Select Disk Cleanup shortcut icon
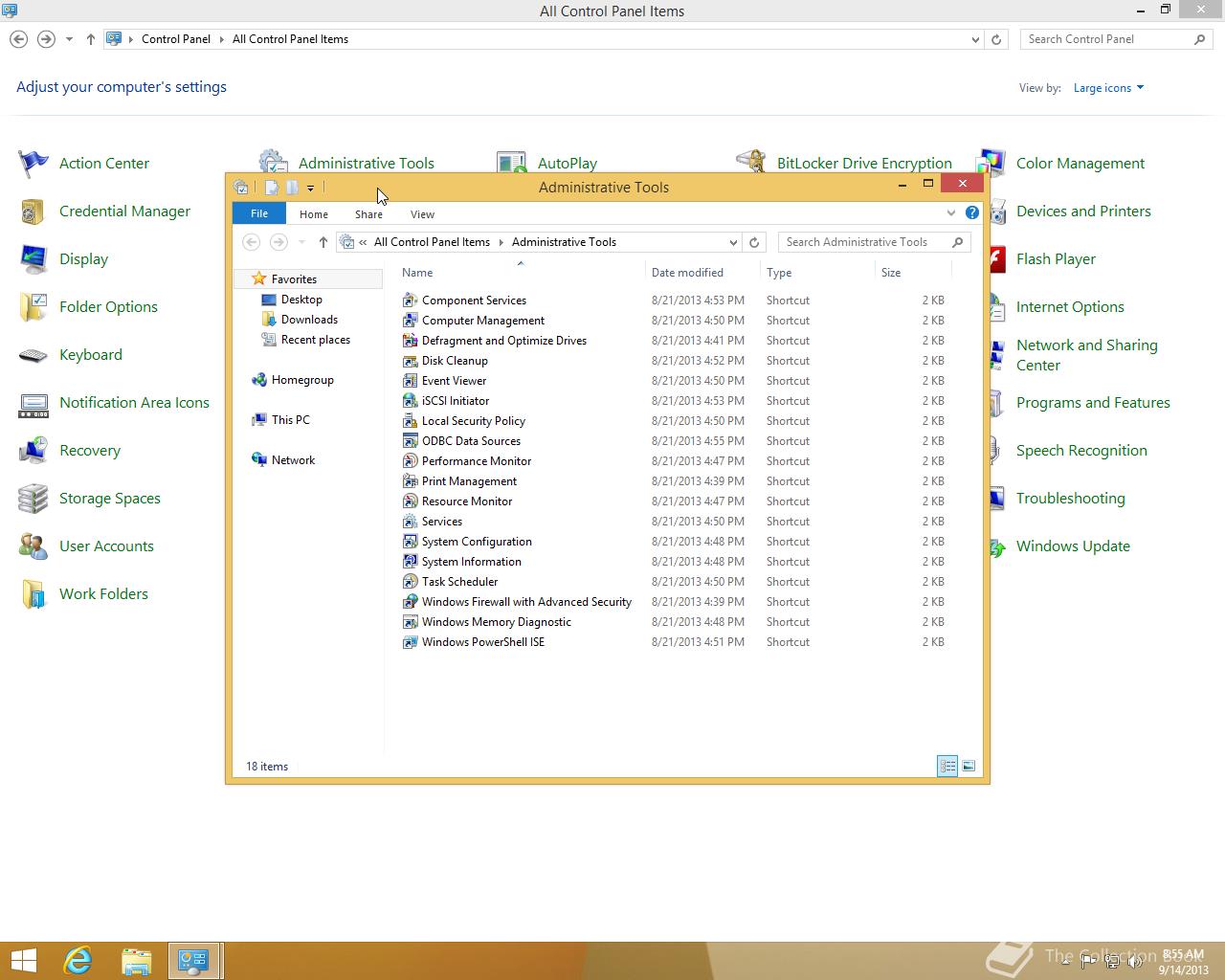 [410, 361]
